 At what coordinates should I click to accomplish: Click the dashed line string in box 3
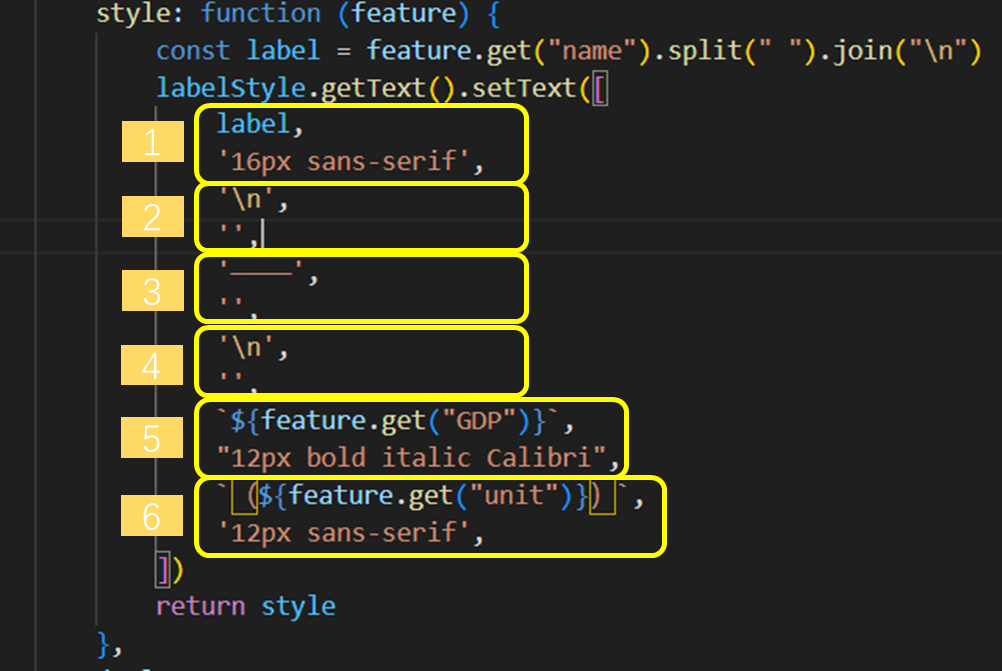[x=260, y=272]
